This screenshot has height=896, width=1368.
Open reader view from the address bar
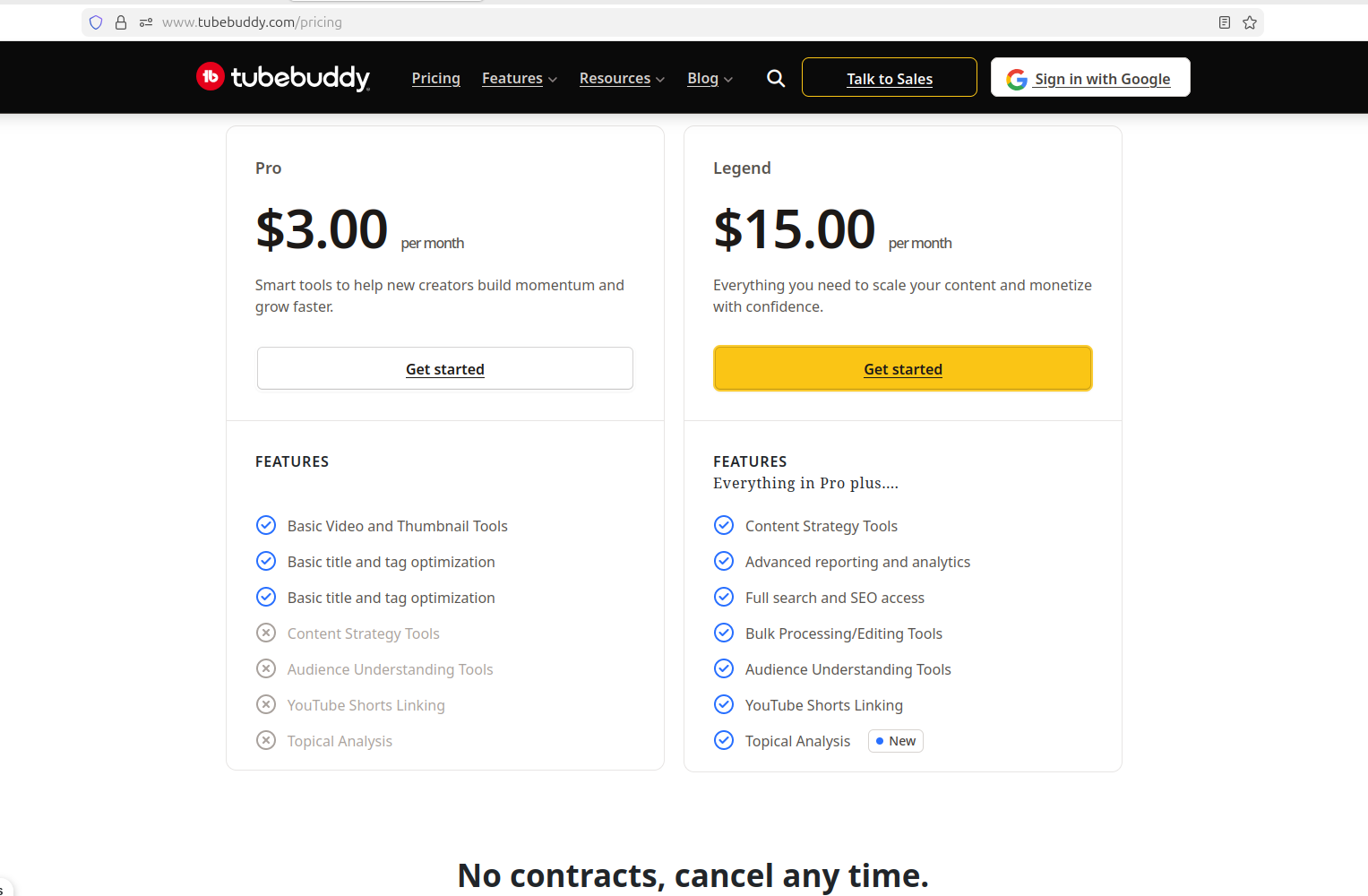(1224, 22)
